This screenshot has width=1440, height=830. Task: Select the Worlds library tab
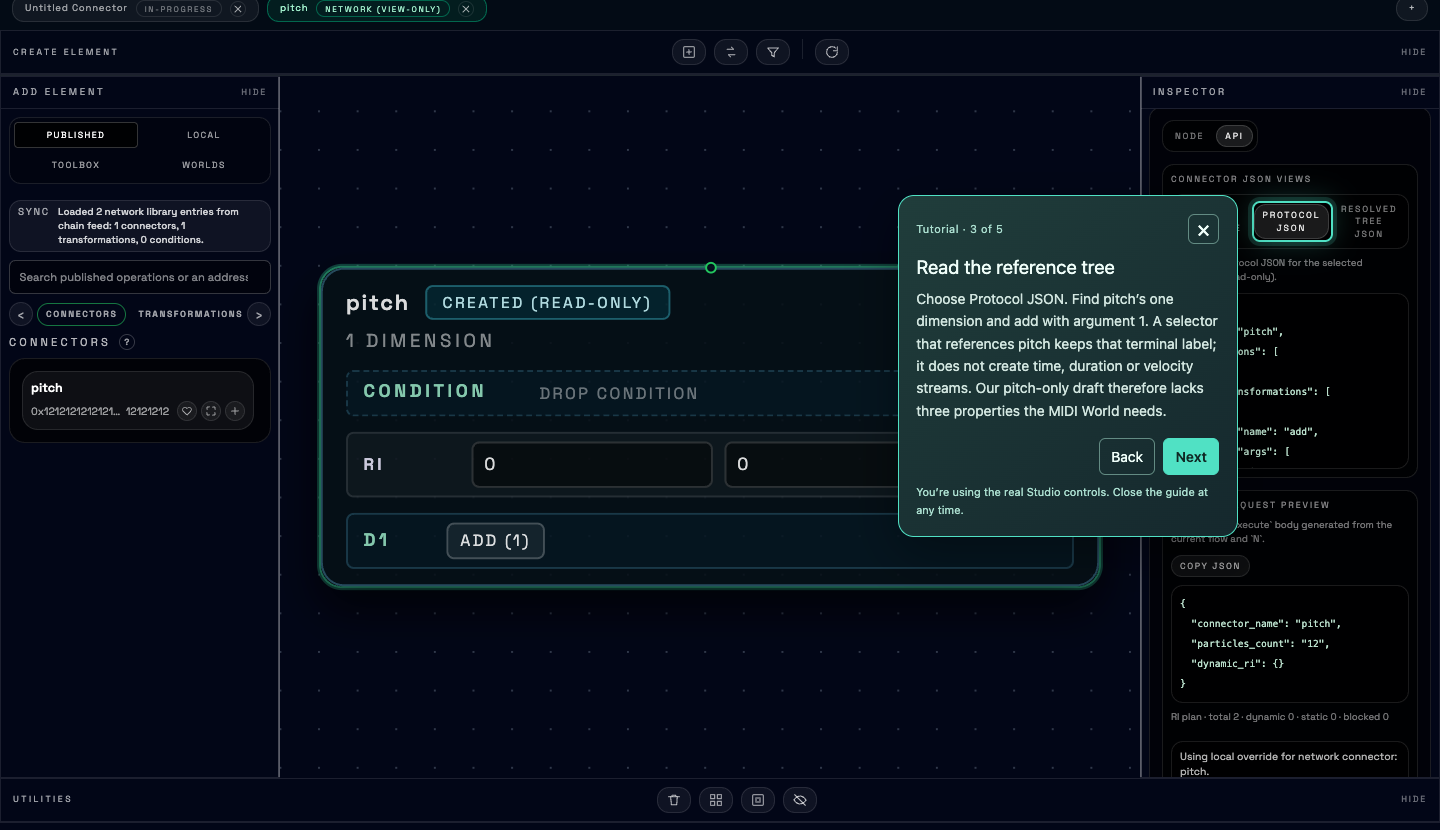tap(203, 165)
